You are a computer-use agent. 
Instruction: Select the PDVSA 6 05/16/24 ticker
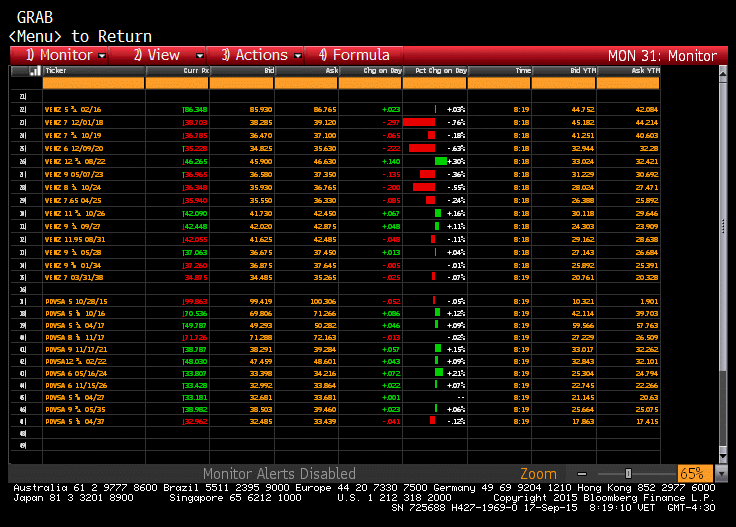click(76, 374)
